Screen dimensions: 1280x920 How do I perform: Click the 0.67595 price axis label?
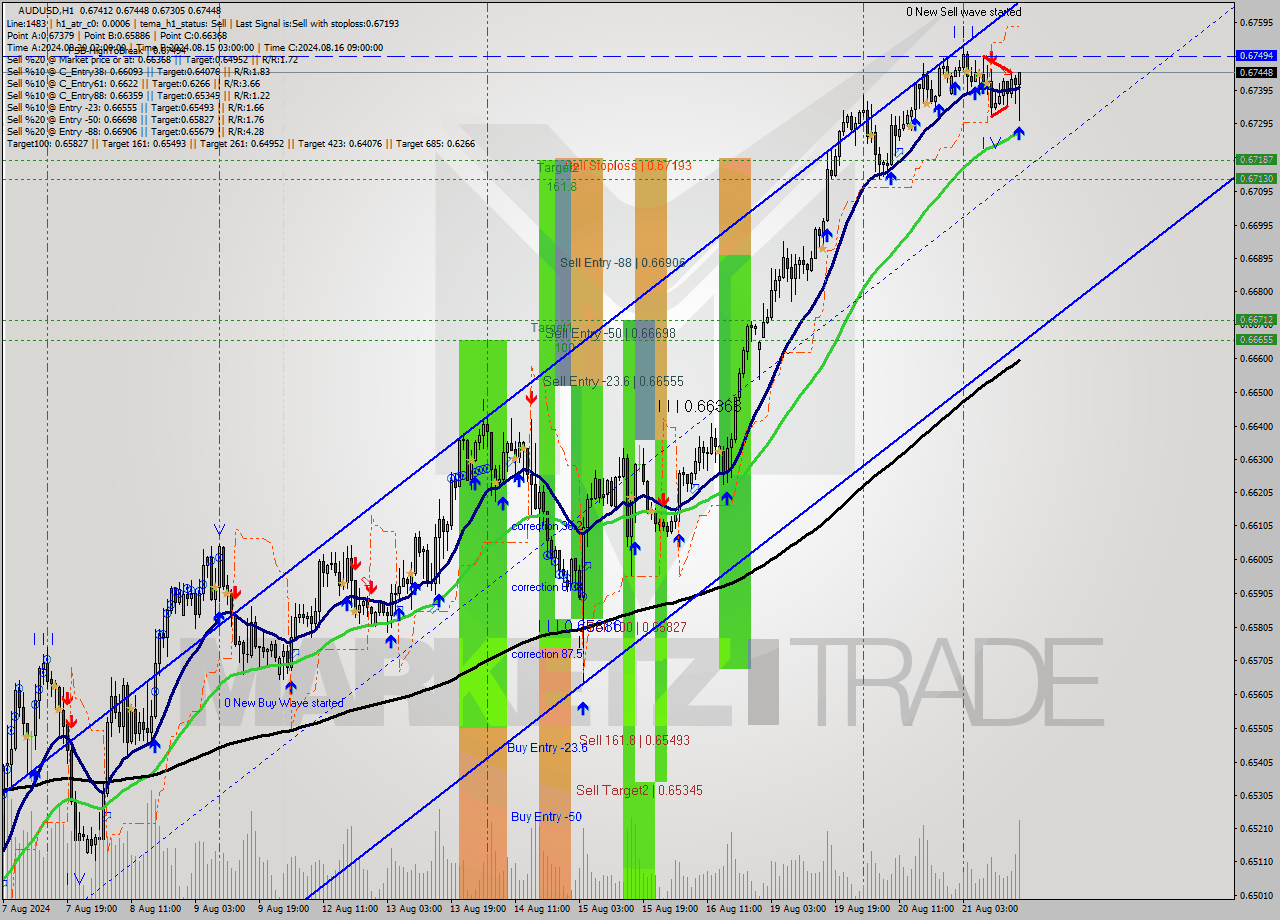pyautogui.click(x=1256, y=22)
